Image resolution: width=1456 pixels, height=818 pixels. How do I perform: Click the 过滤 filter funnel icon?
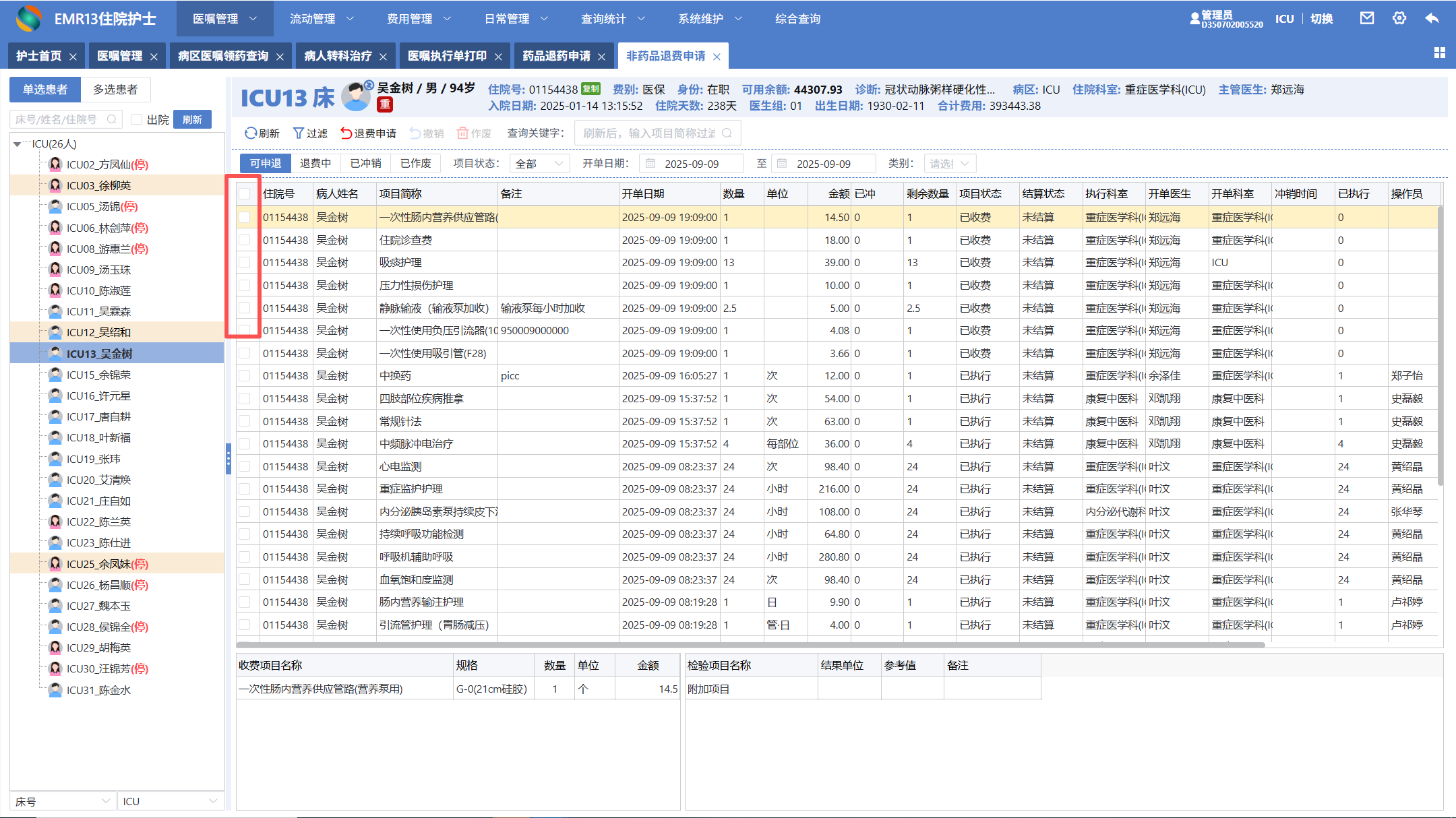[x=298, y=133]
